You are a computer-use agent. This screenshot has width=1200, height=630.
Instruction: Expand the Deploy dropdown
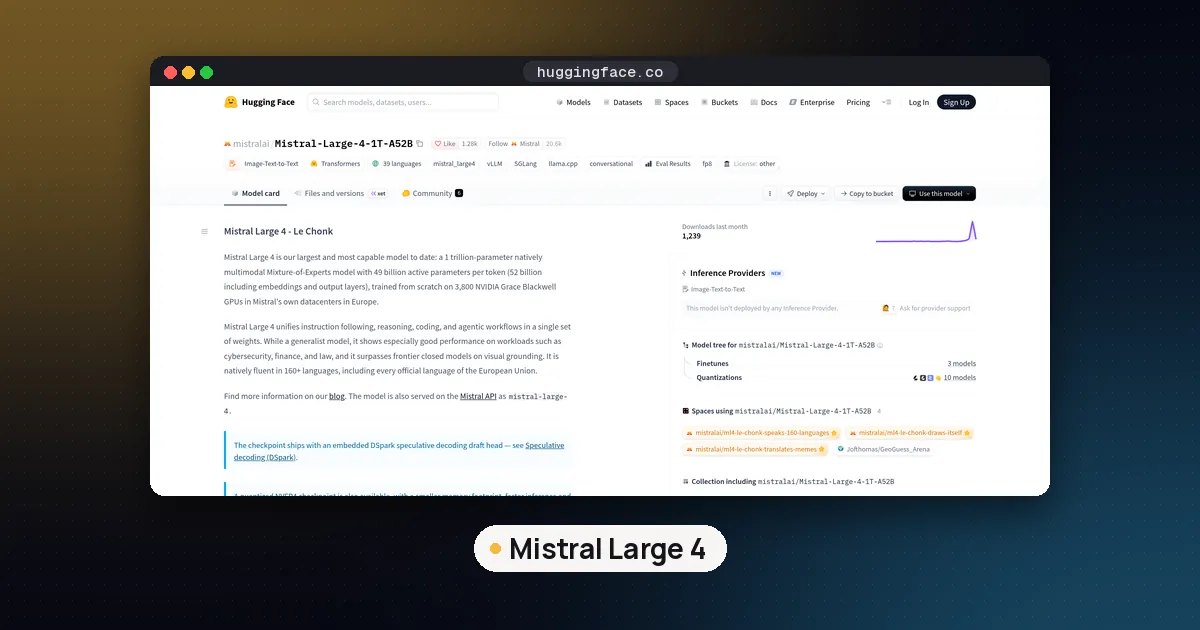[806, 193]
